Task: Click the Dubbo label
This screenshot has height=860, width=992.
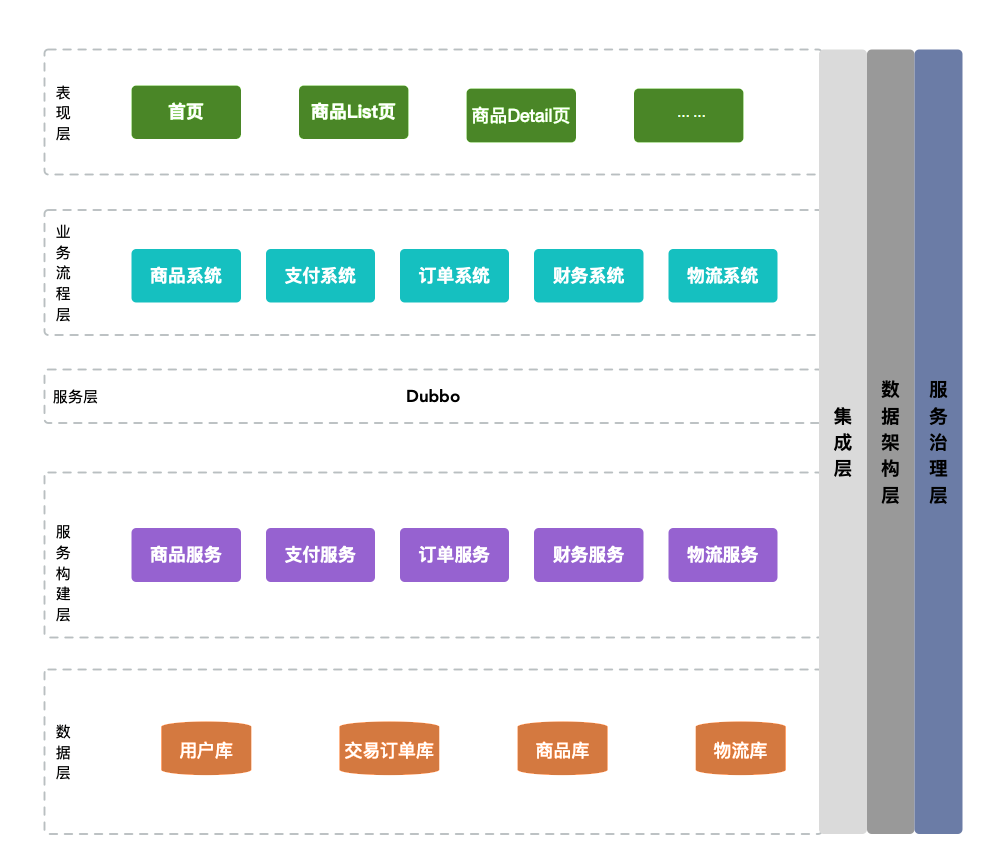Action: (x=433, y=396)
